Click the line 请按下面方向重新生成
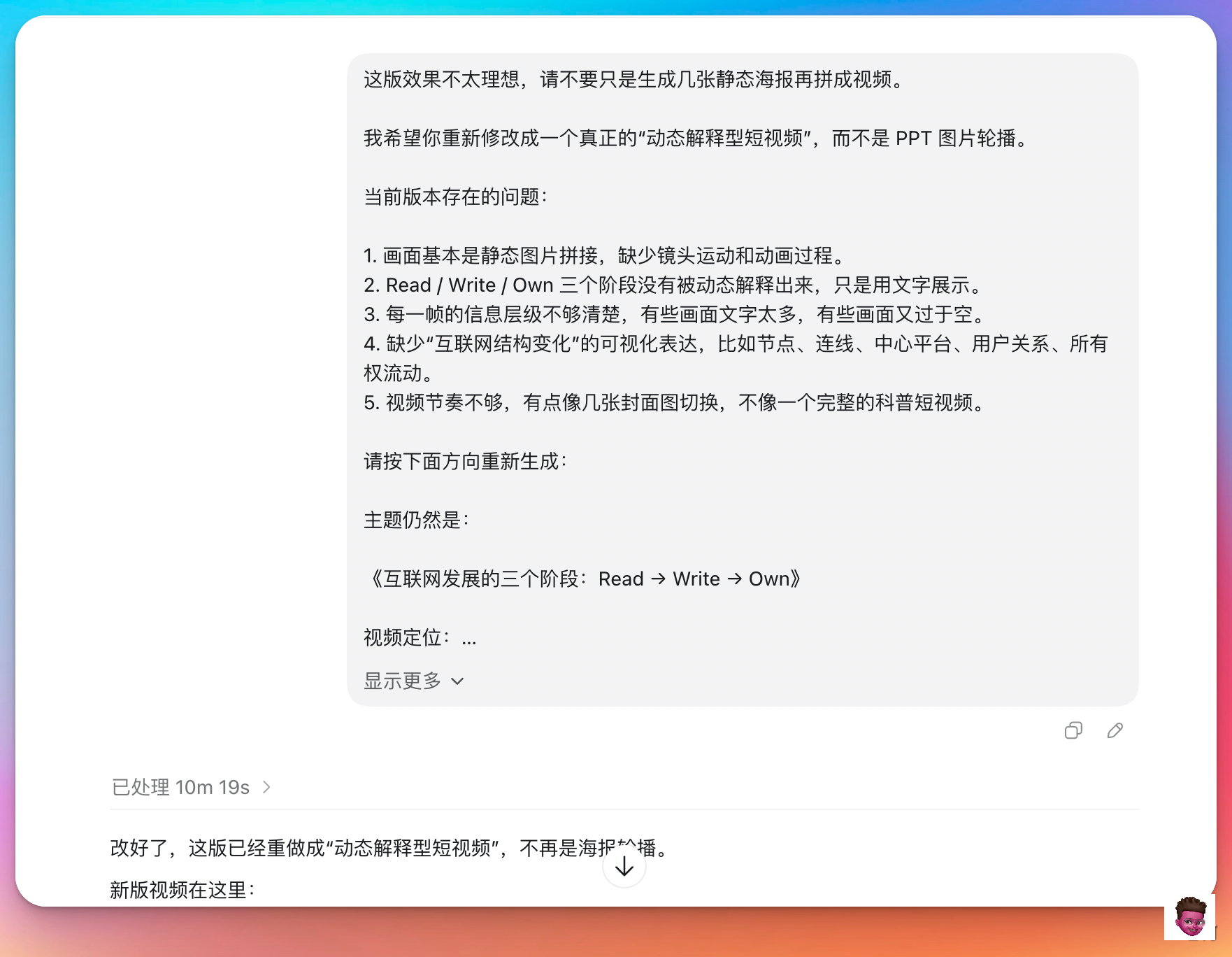The width and height of the screenshot is (1232, 957). (x=466, y=462)
